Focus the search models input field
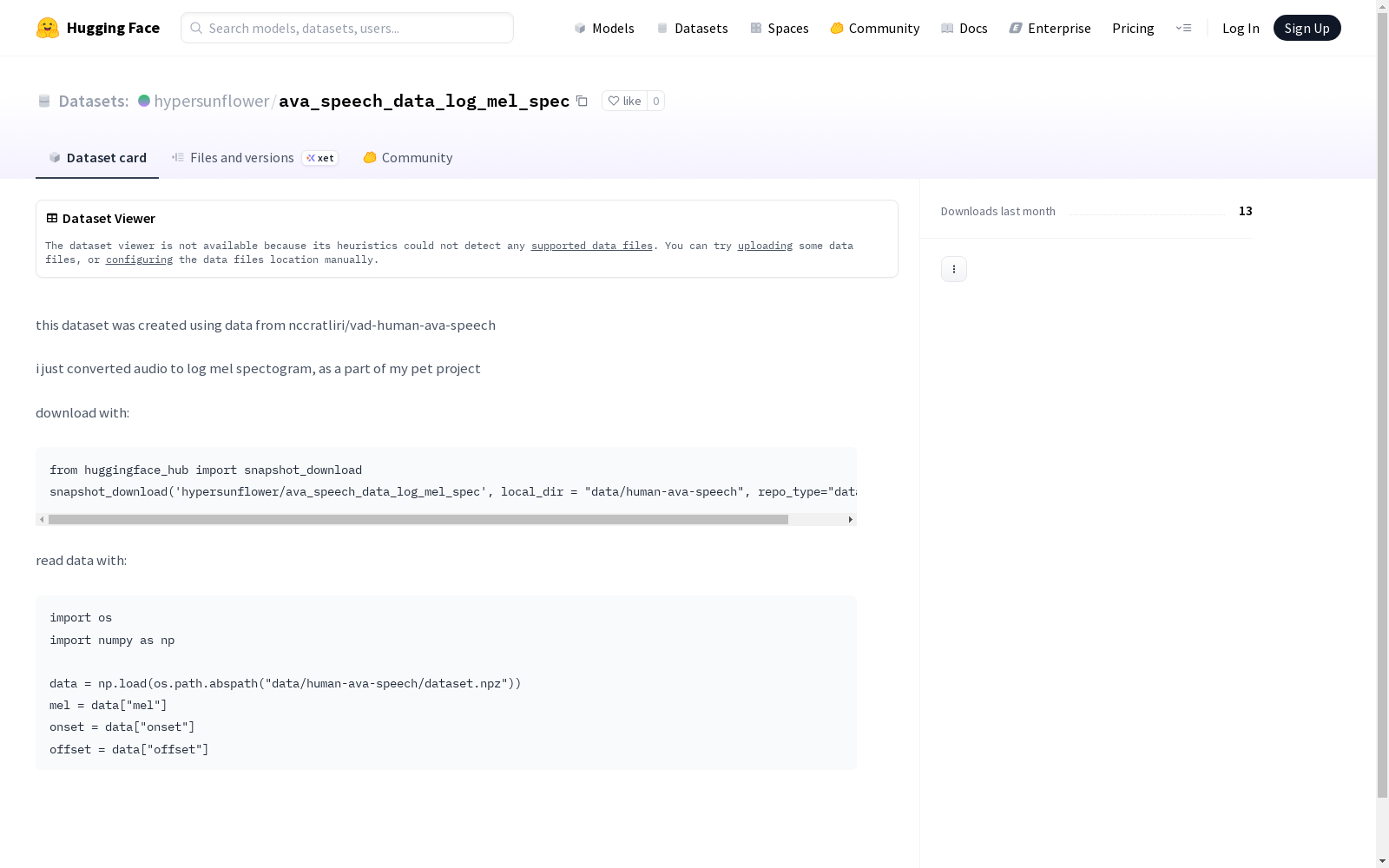This screenshot has height=868, width=1389. 347,28
